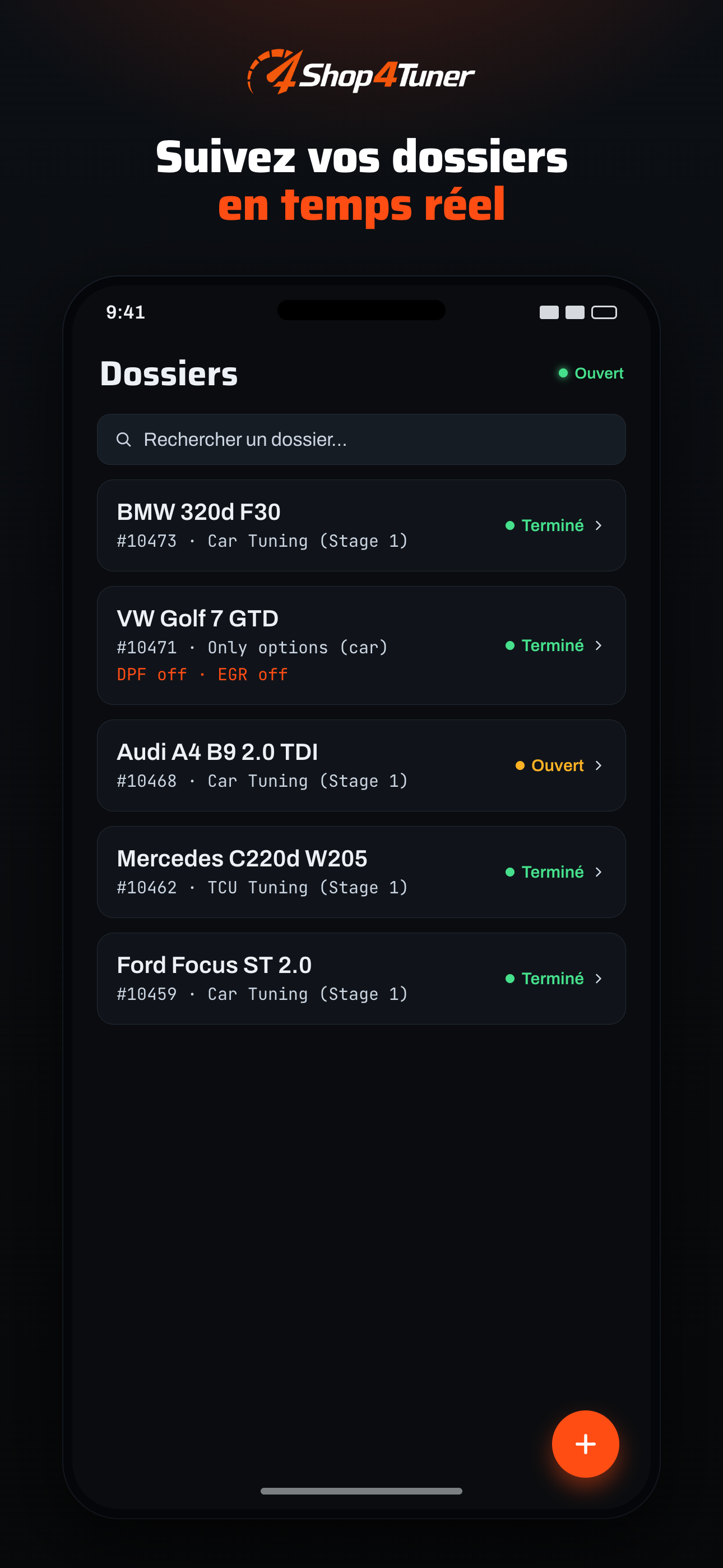
Task: Click the DPF off · EGR off options text
Action: pyautogui.click(x=202, y=675)
